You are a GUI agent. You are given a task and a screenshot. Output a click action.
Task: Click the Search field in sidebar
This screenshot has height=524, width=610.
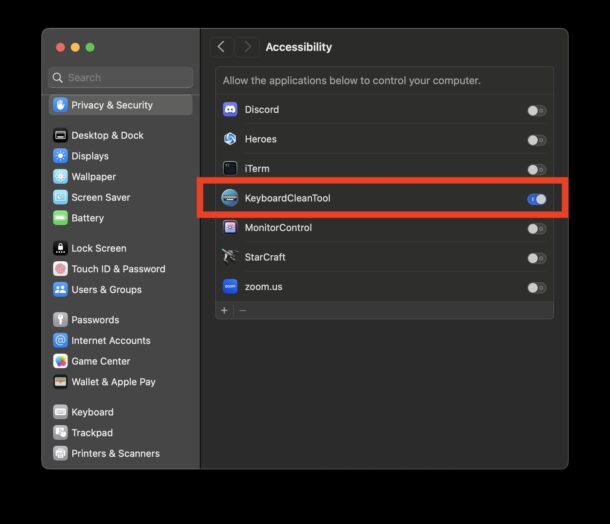pos(120,77)
